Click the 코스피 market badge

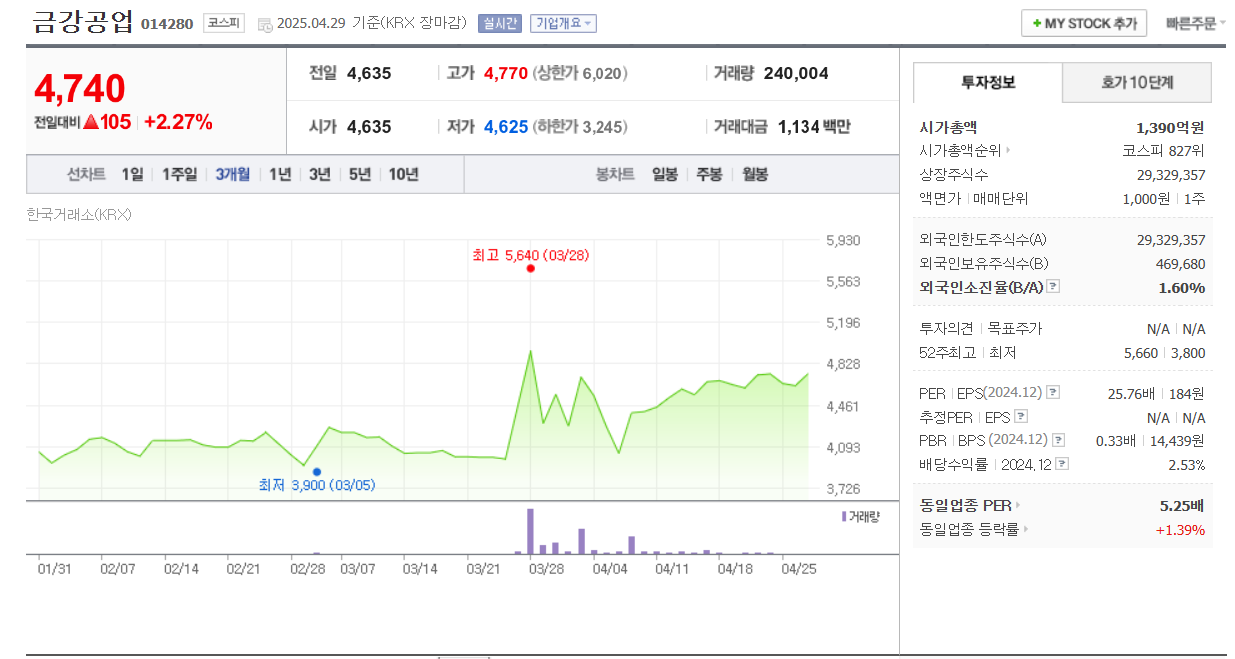click(223, 22)
